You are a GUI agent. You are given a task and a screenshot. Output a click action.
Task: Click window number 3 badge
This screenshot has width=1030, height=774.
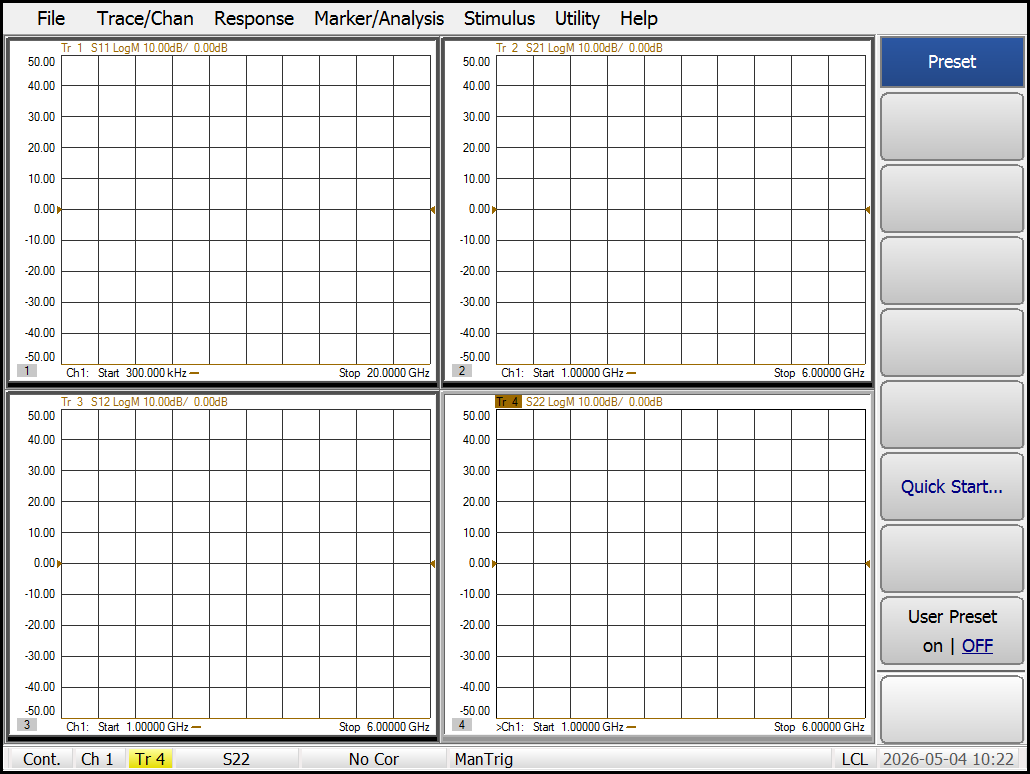click(27, 725)
